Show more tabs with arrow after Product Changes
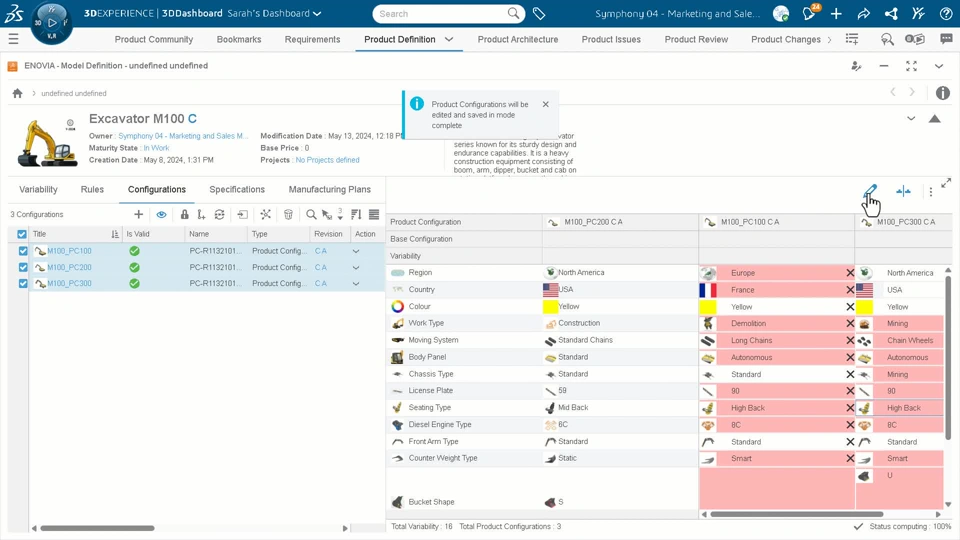 click(x=830, y=39)
